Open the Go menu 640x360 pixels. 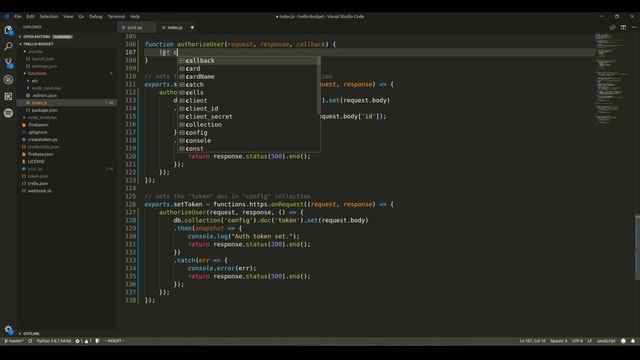(81, 17)
